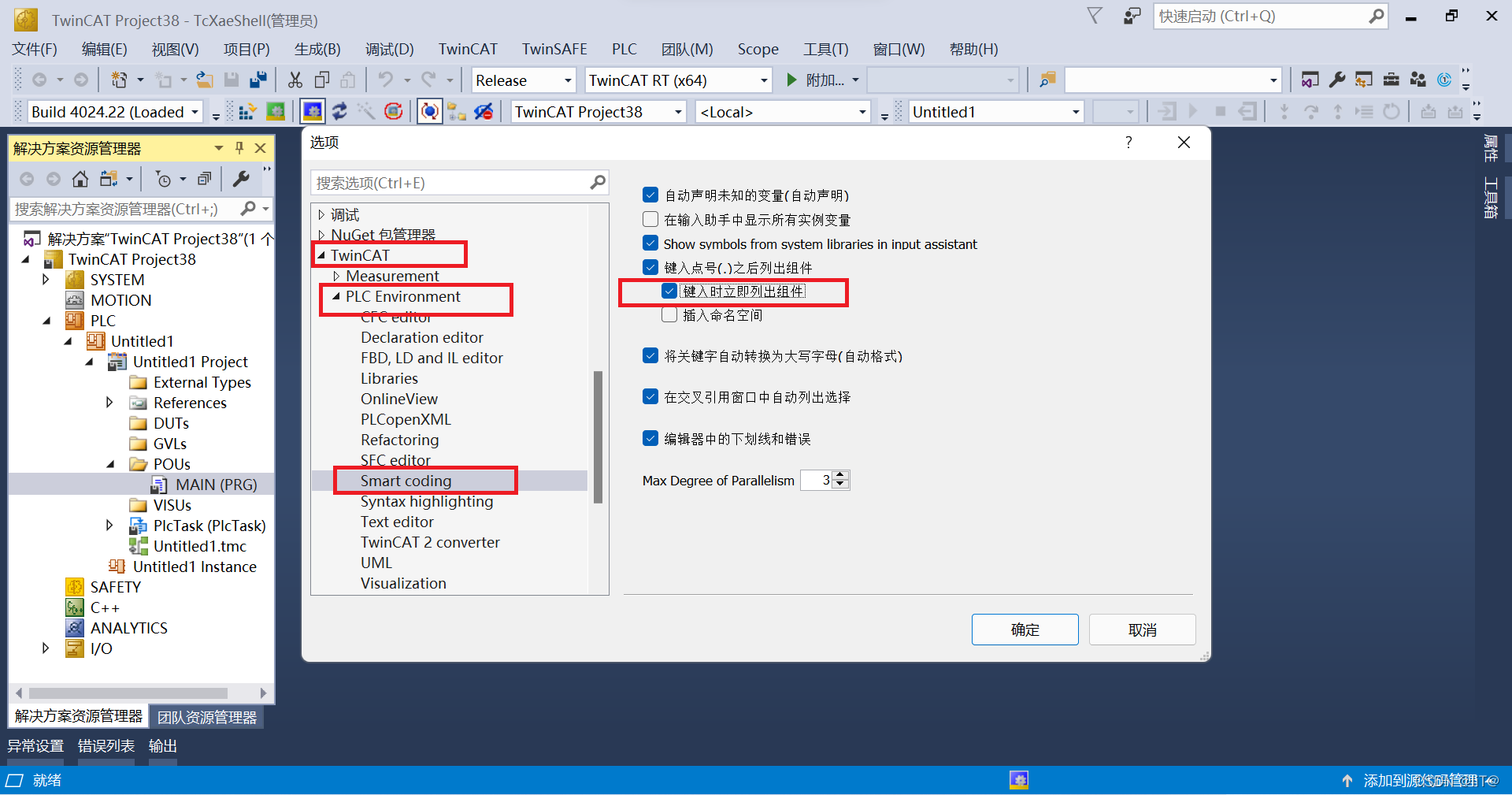Click wrench Properties icon in Solution Explorer
1512x795 pixels.
[x=241, y=179]
